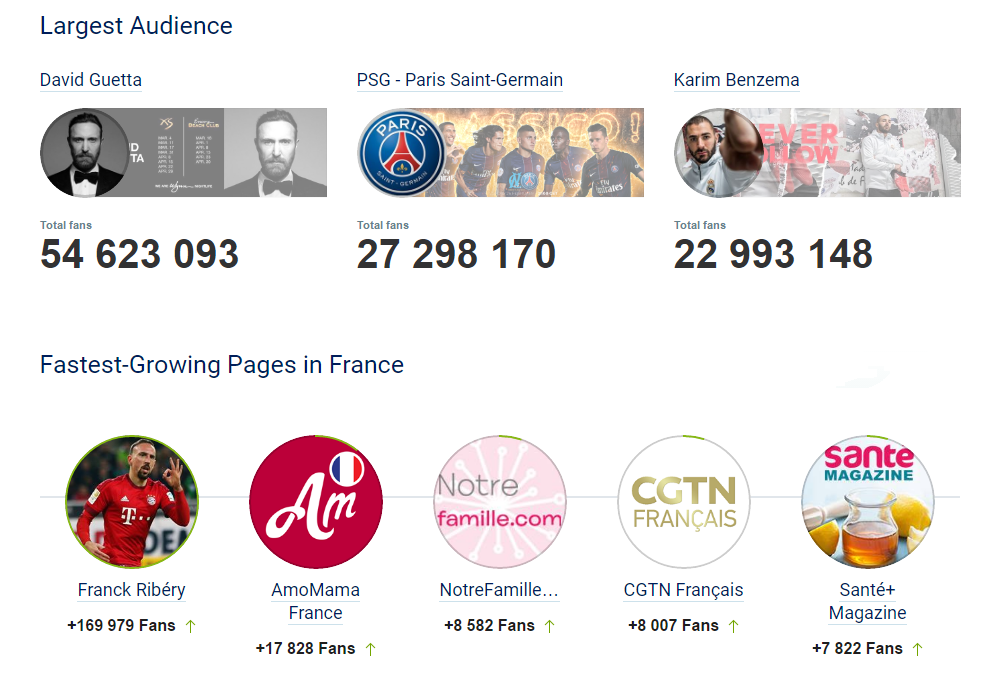Viewport: 997px width, 684px height.
Task: Follow the Karim Benzema link
Action: pos(737,80)
